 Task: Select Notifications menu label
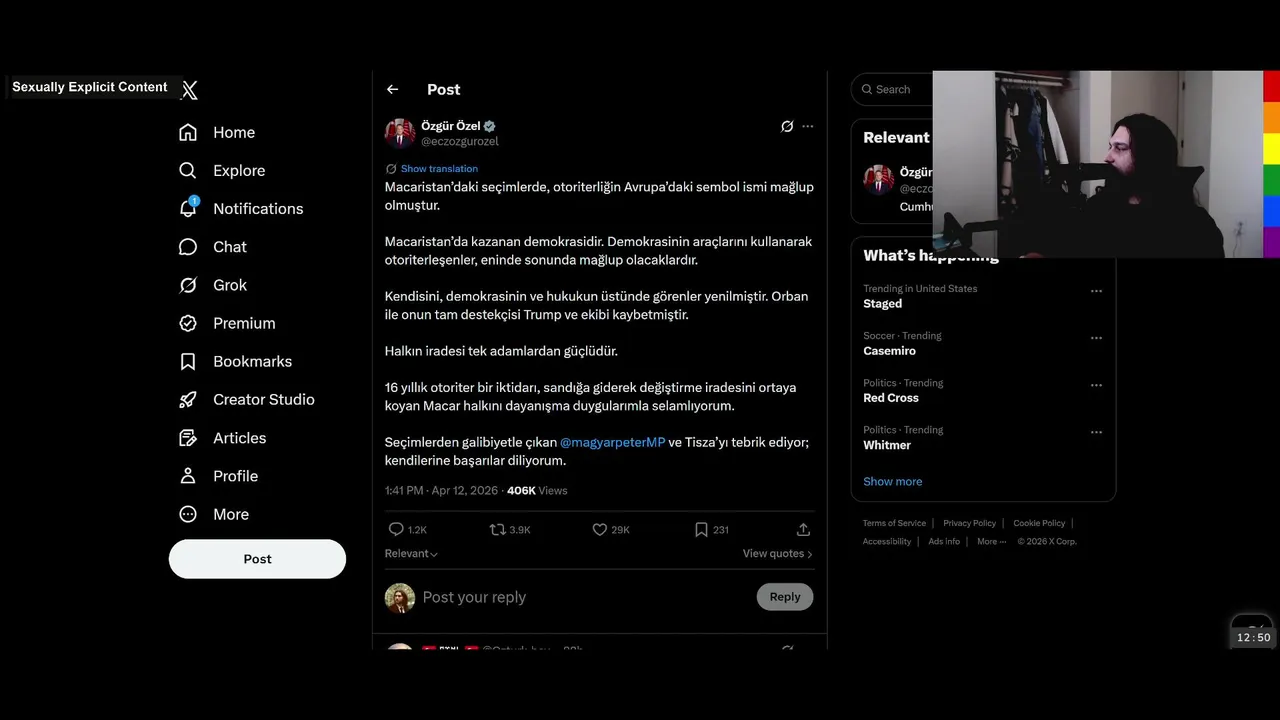pyautogui.click(x=258, y=208)
